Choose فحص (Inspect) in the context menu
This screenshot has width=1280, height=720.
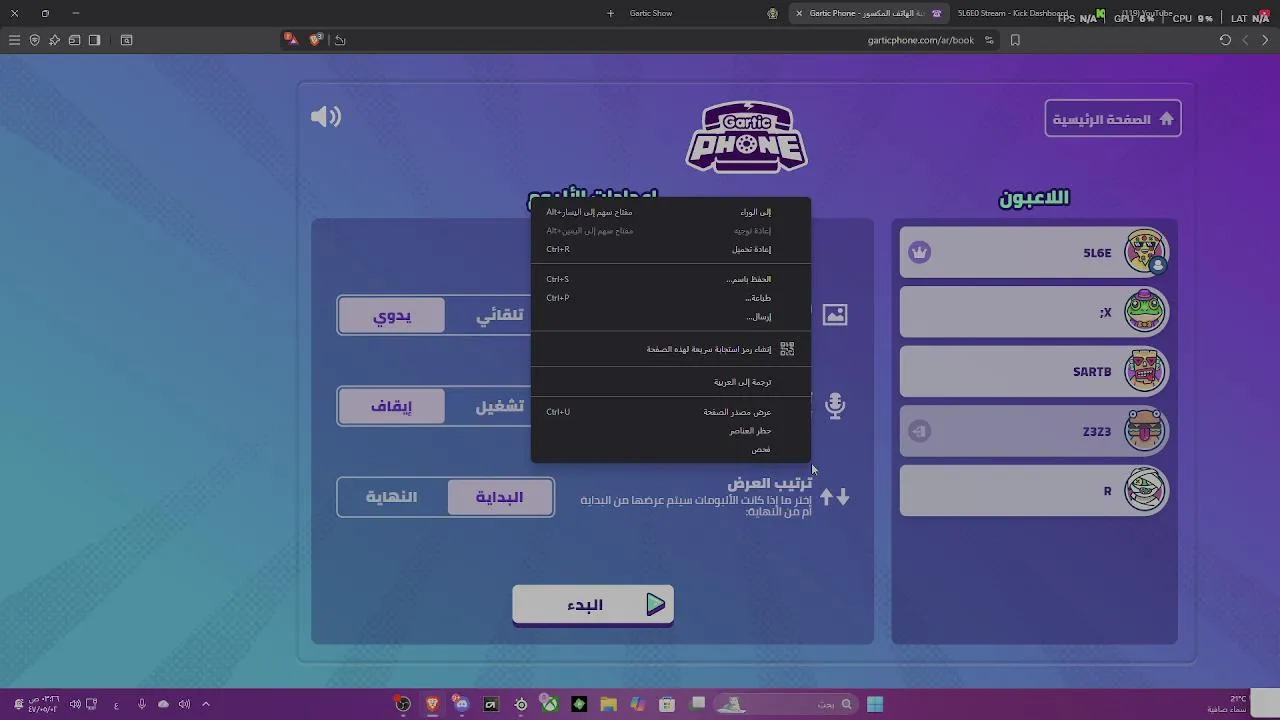[670, 449]
